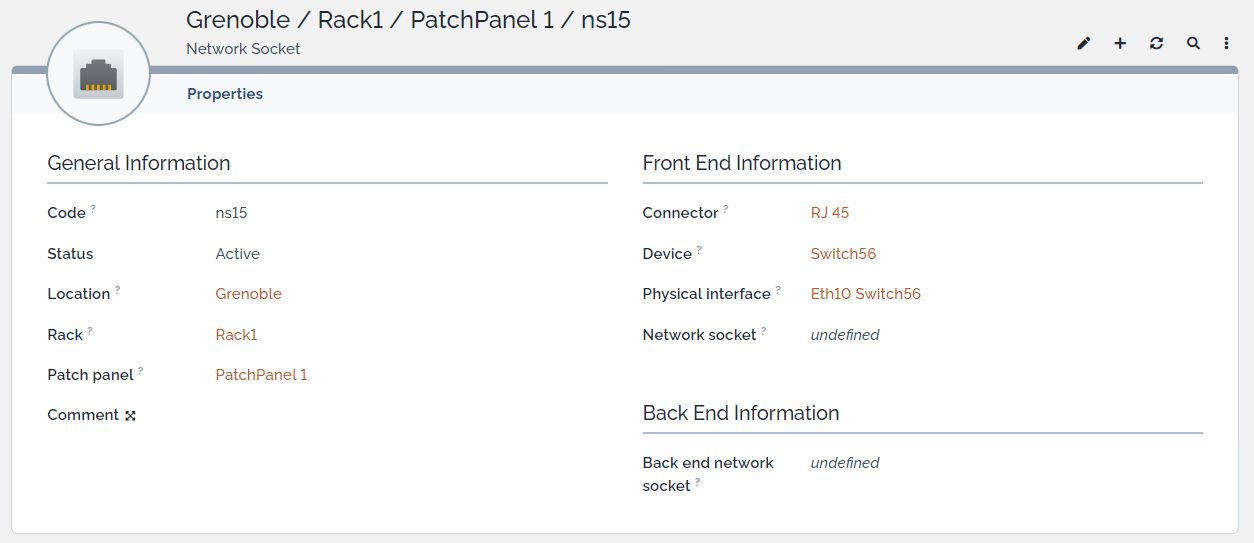Image resolution: width=1254 pixels, height=543 pixels.
Task: Open the Grenoble location link
Action: pyautogui.click(x=249, y=294)
